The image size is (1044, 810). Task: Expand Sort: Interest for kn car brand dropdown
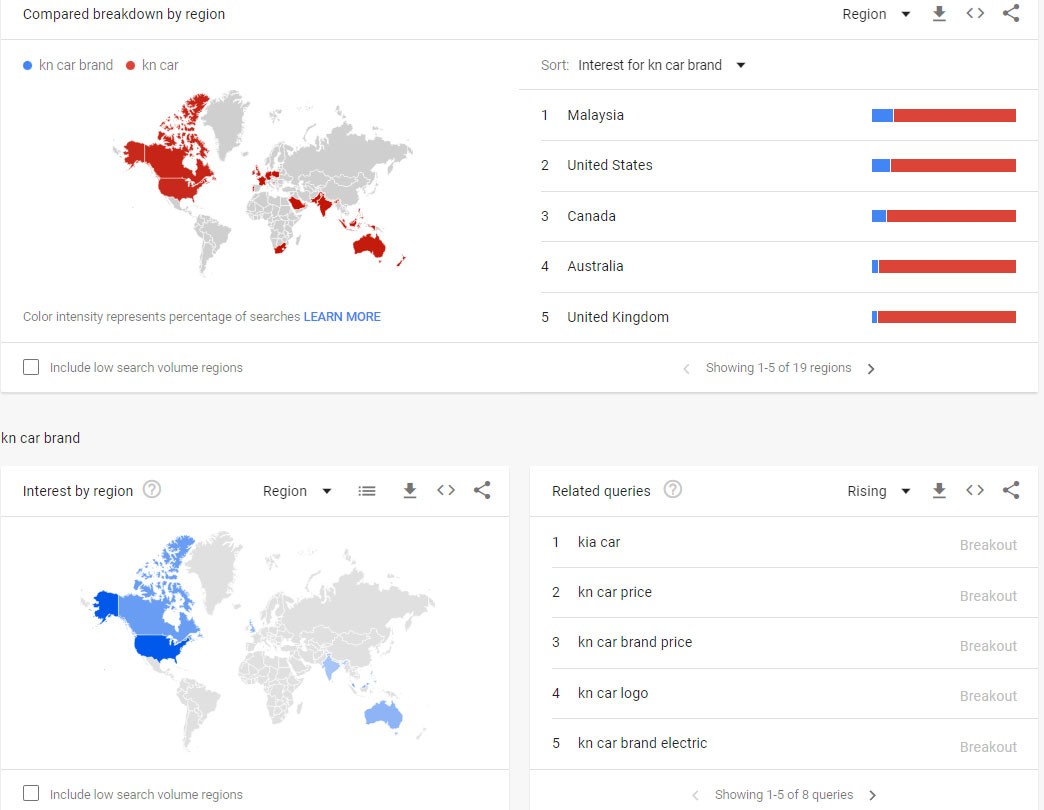[x=660, y=65]
